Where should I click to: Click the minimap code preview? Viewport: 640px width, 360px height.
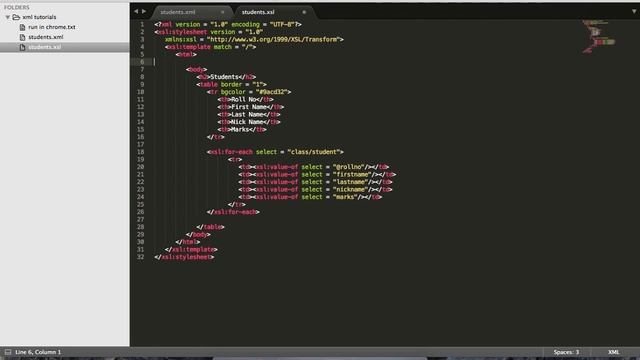point(598,37)
